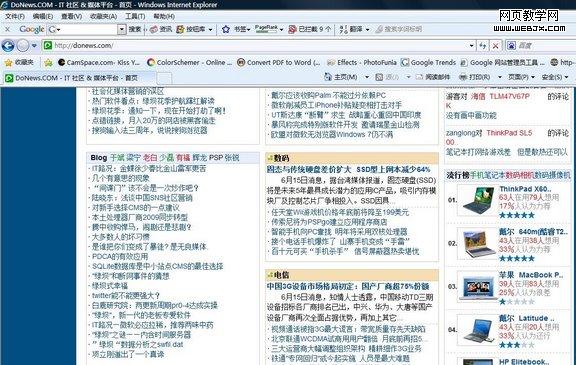Click the 戴尔 640m laptop thumbnail

[479, 243]
